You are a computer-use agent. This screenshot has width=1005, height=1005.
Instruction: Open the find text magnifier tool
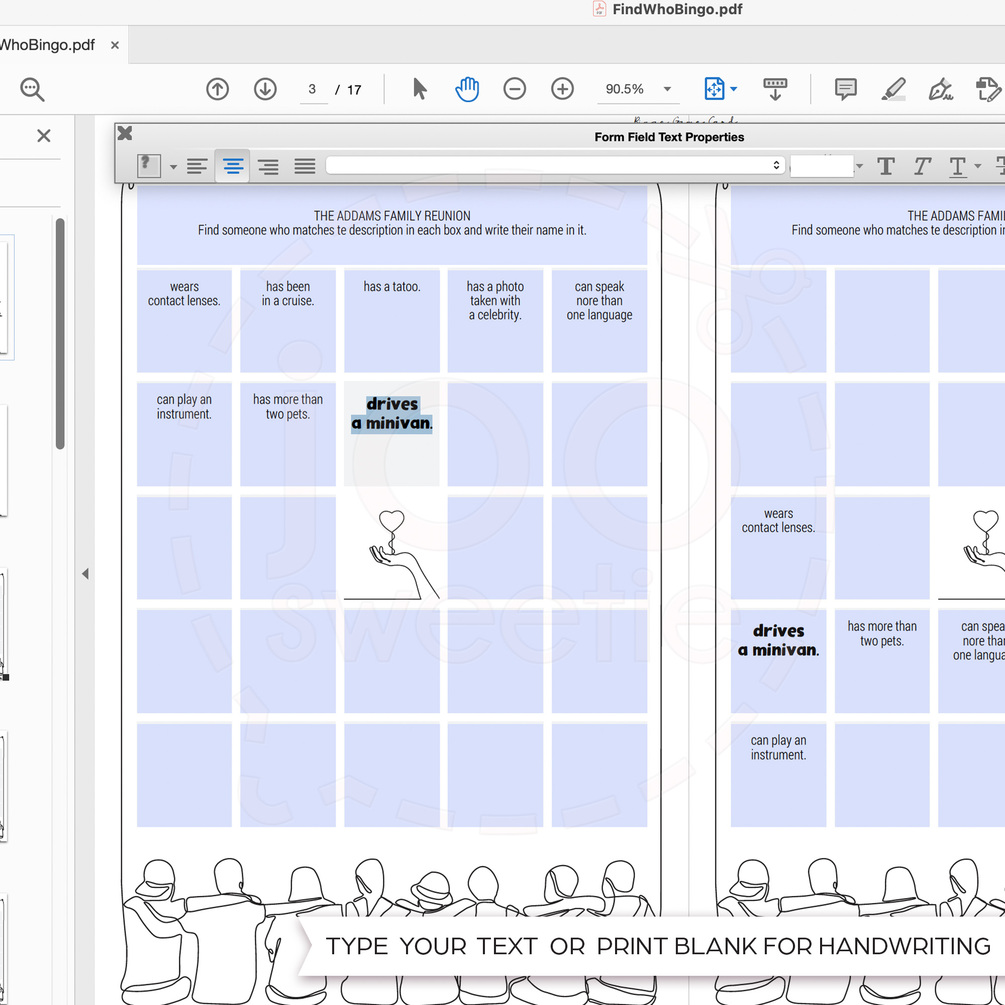(x=32, y=89)
